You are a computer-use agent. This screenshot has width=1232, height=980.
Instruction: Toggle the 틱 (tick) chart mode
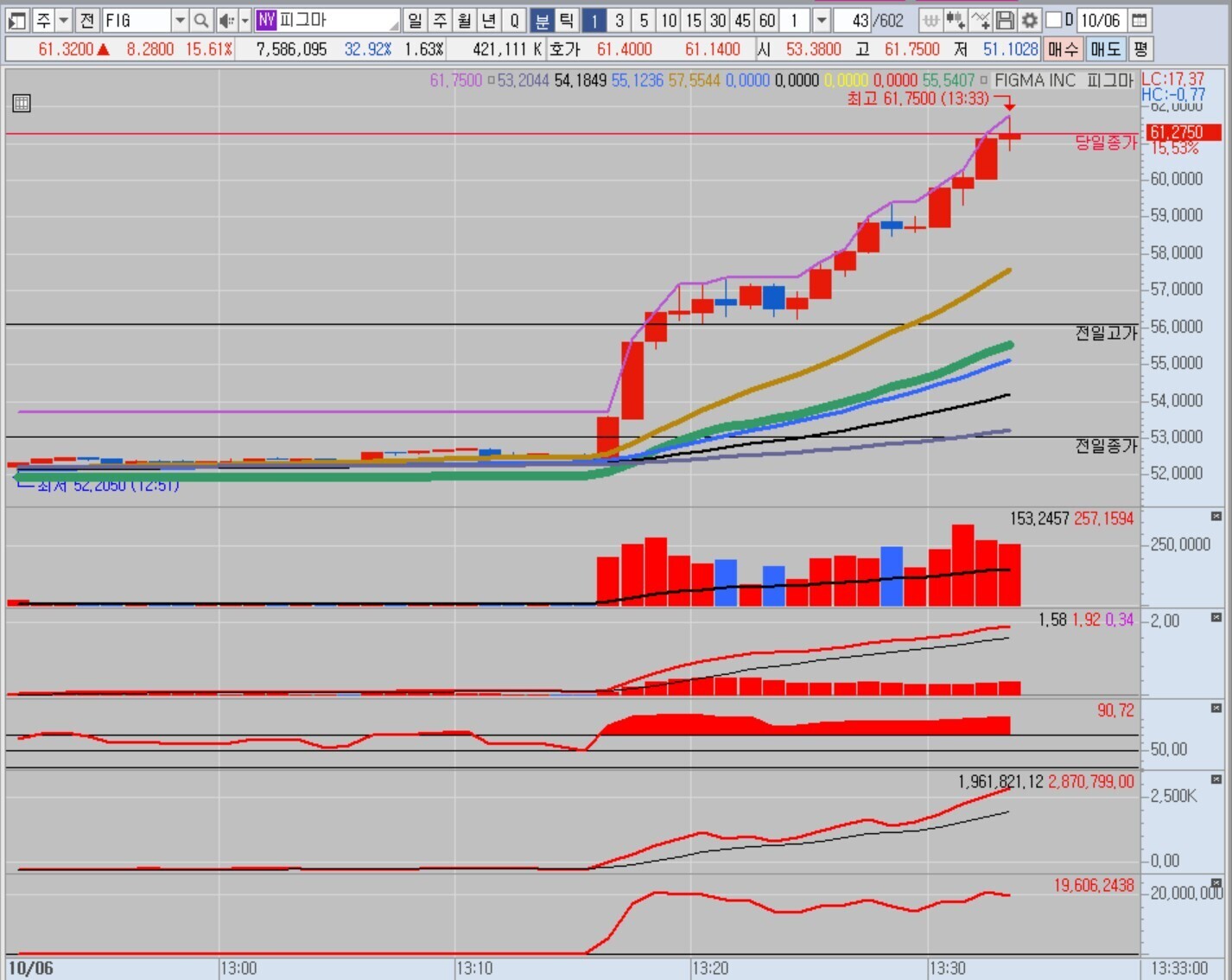tap(566, 20)
